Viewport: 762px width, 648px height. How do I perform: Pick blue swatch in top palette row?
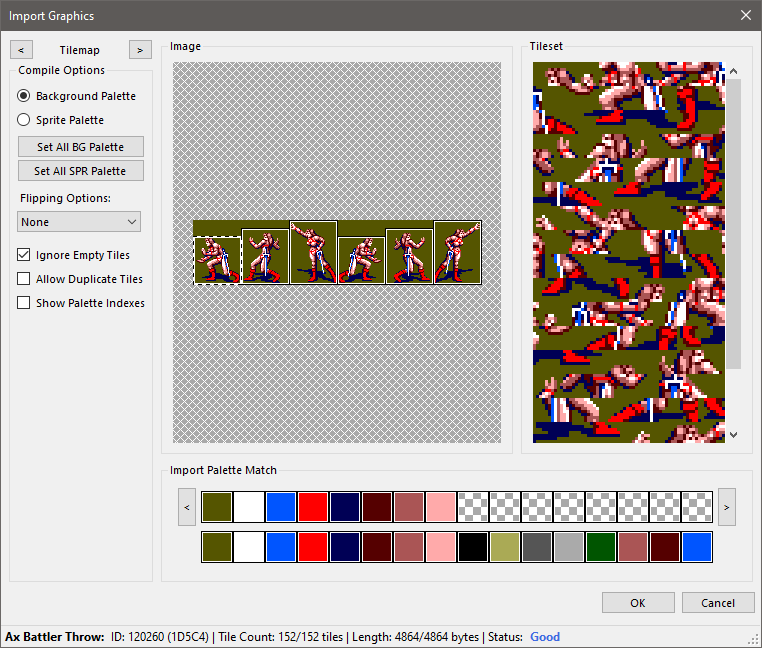coord(281,507)
